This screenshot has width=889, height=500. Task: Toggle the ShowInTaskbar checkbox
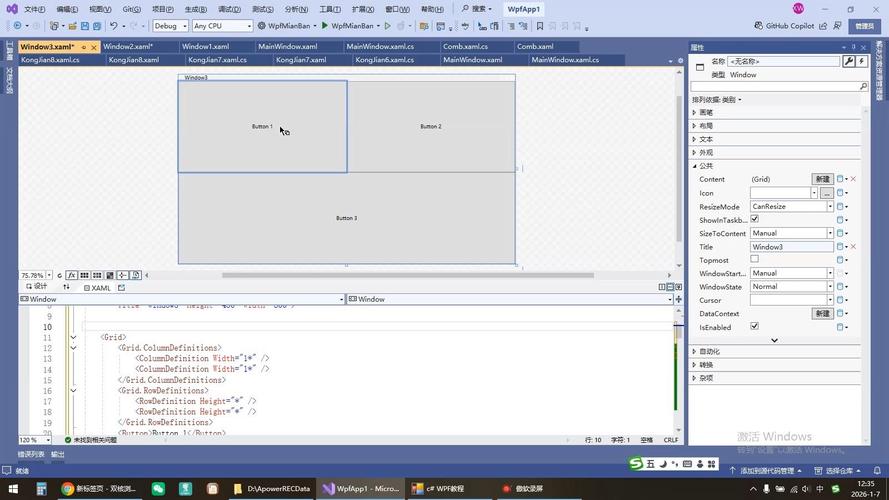tap(755, 219)
